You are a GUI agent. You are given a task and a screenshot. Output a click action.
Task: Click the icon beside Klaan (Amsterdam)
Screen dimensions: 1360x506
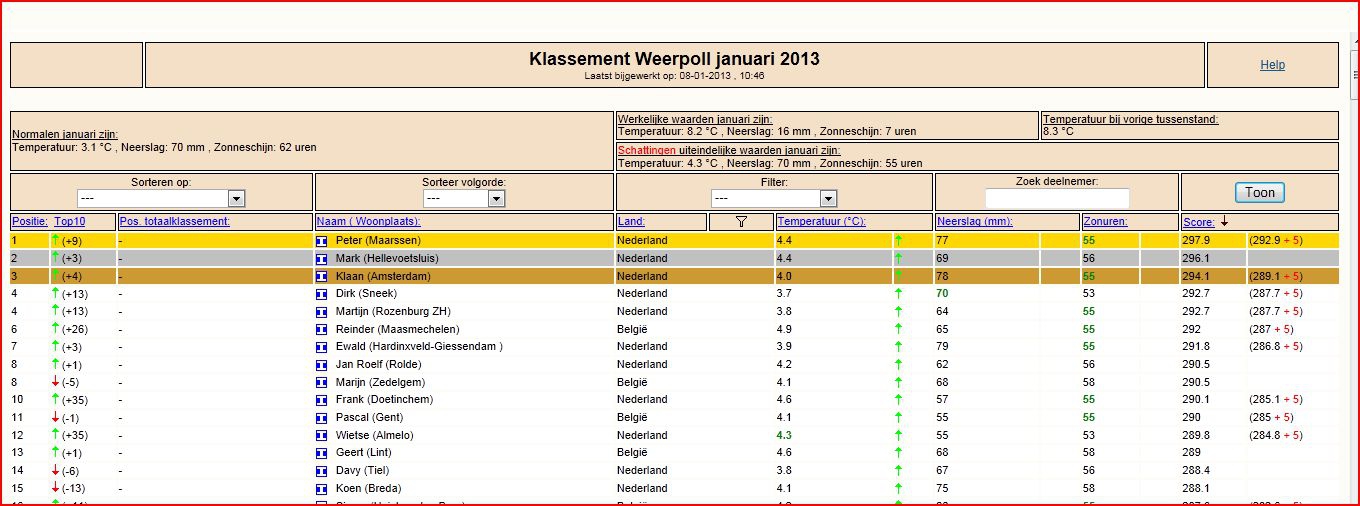coord(322,276)
